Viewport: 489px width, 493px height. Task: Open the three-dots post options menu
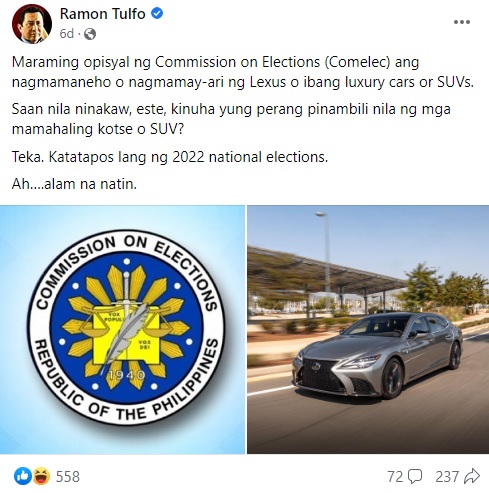pos(462,22)
